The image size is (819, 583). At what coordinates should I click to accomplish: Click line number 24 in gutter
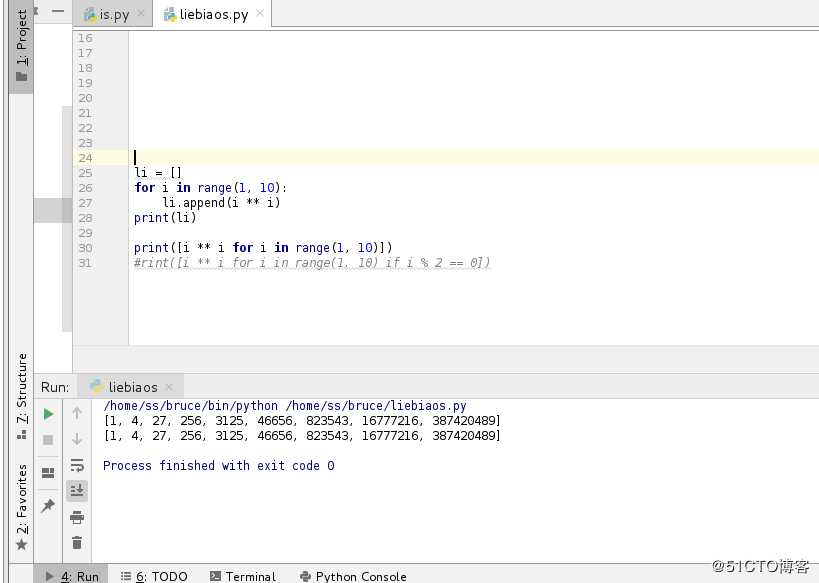(x=85, y=158)
